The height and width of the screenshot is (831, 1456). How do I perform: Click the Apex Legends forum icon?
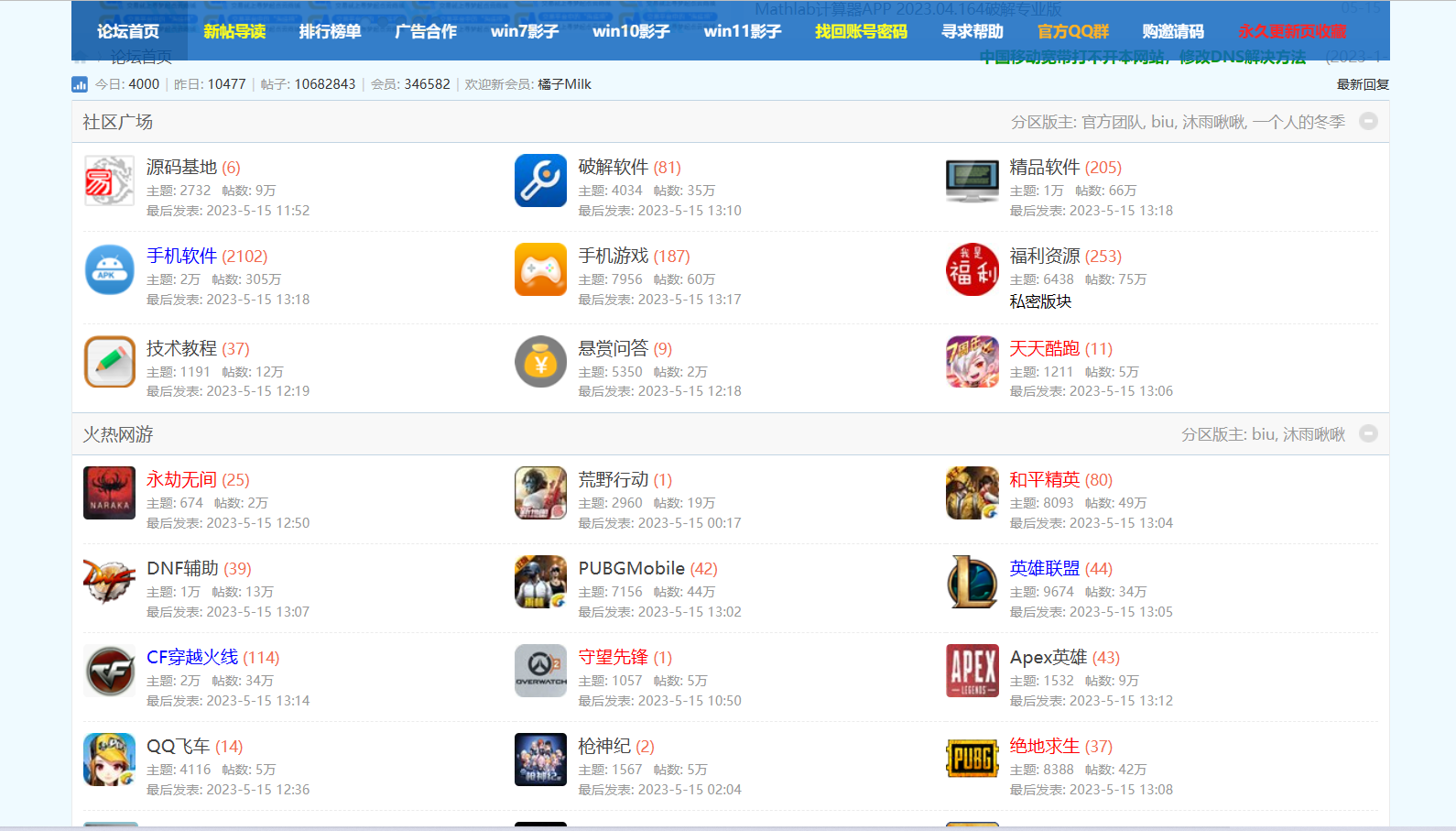(972, 671)
